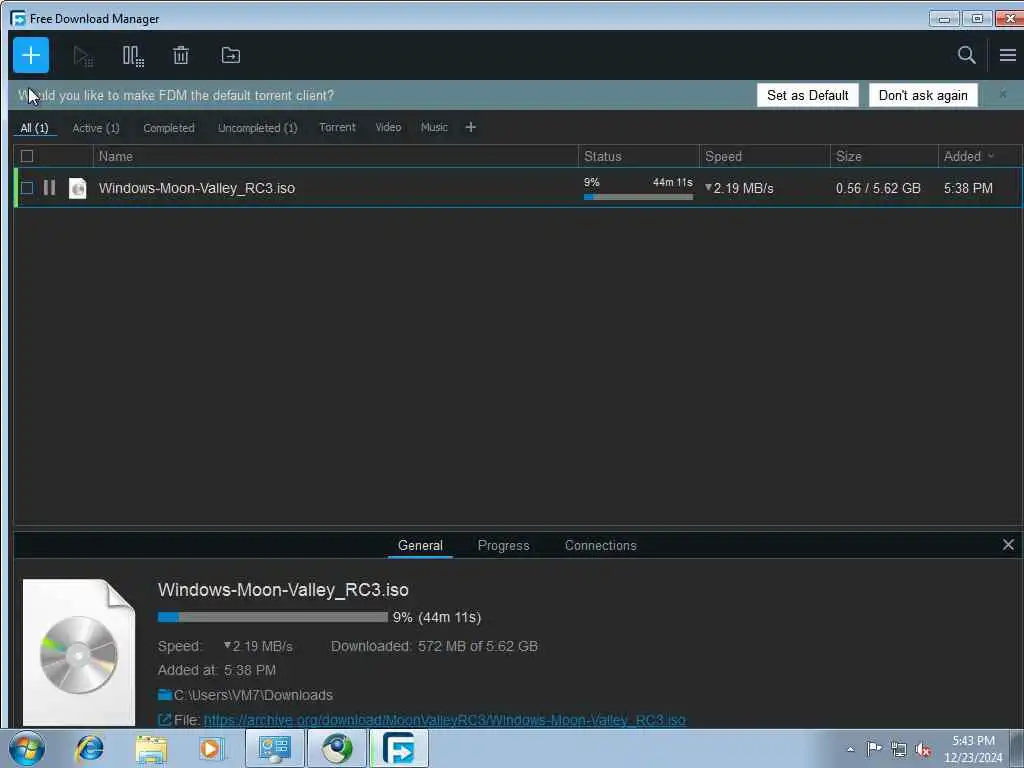
Task: Switch to the Progress details tab
Action: coord(503,545)
